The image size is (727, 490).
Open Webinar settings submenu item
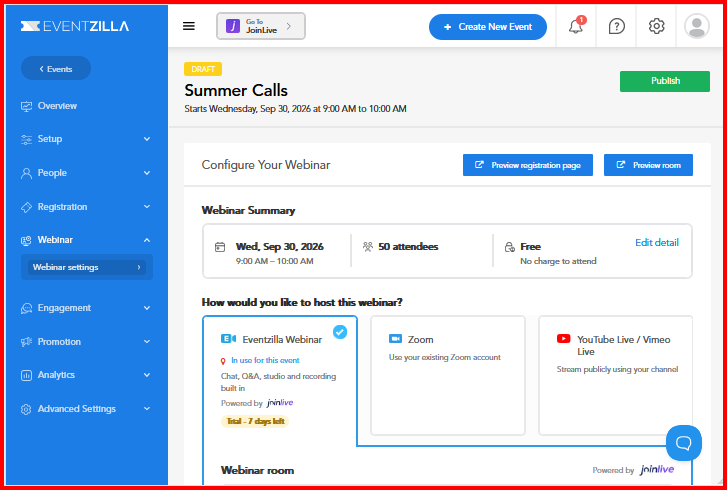tap(87, 267)
